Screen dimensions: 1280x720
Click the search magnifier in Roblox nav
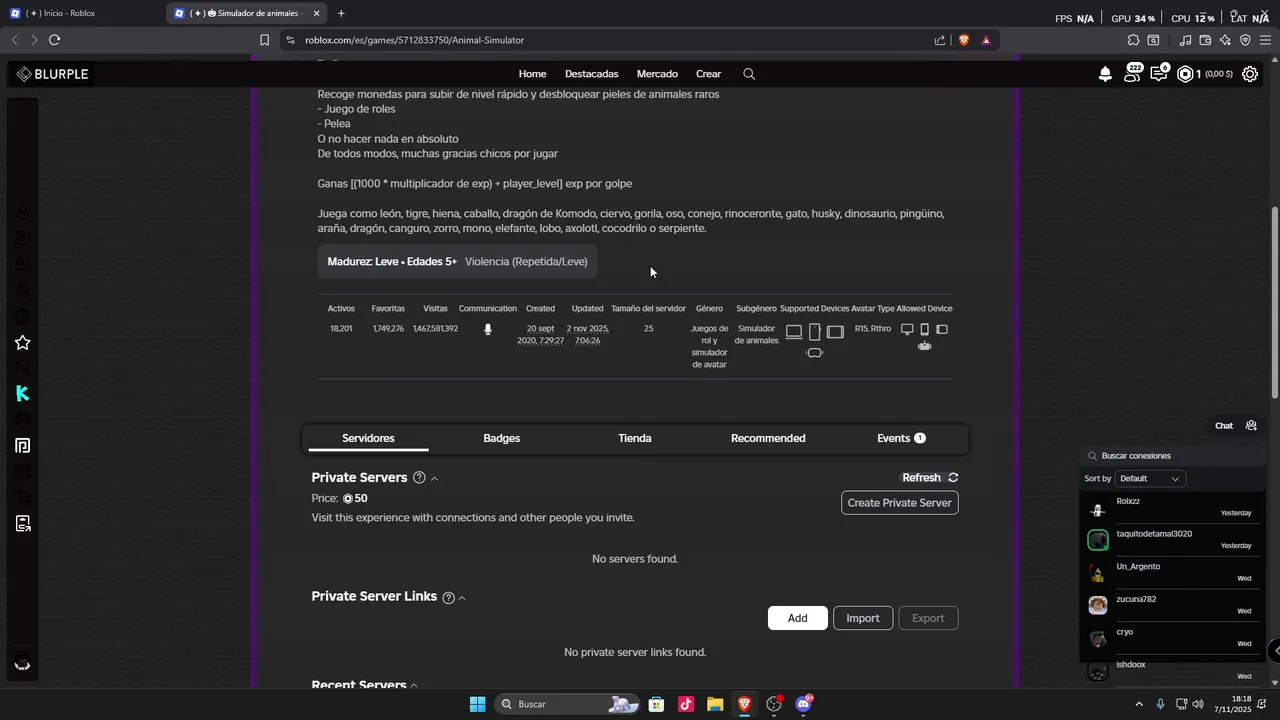749,74
